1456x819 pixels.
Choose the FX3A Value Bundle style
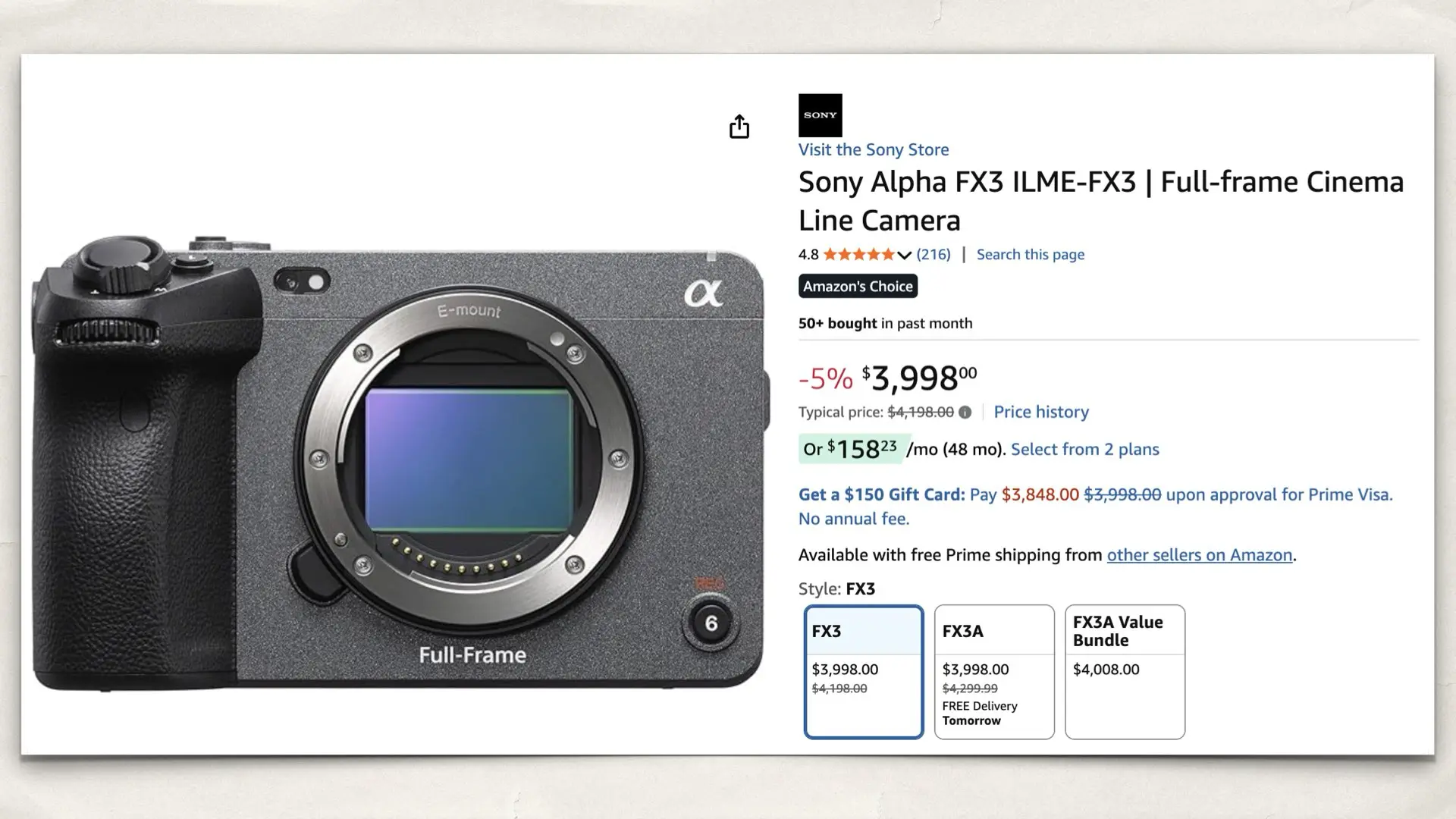(1125, 671)
